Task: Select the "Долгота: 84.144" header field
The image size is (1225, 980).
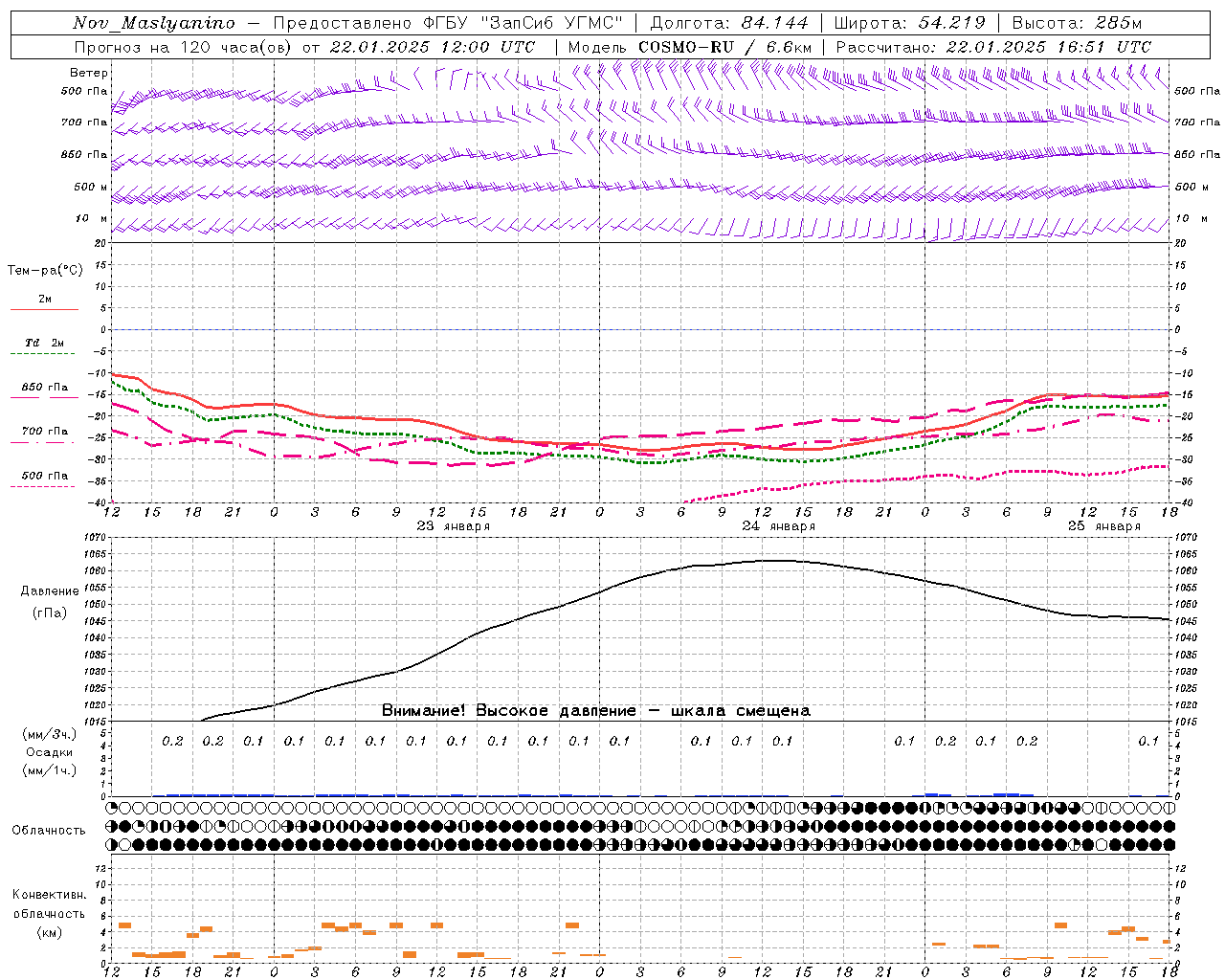Action: click(x=729, y=23)
